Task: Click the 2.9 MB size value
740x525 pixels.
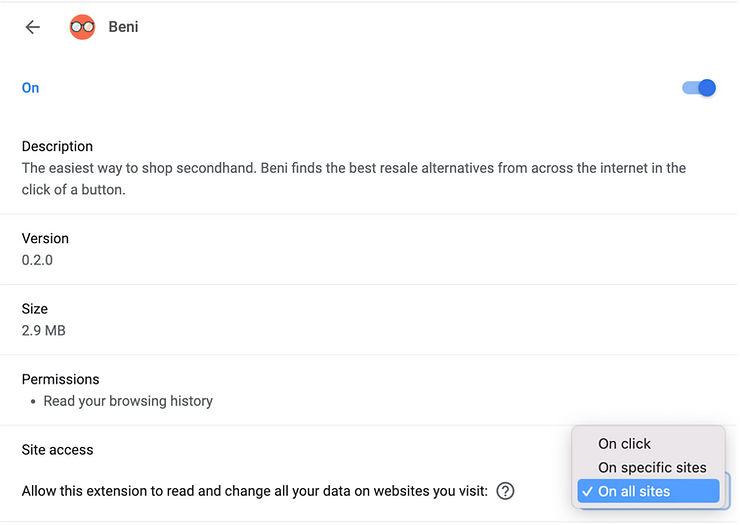Action: 43,330
